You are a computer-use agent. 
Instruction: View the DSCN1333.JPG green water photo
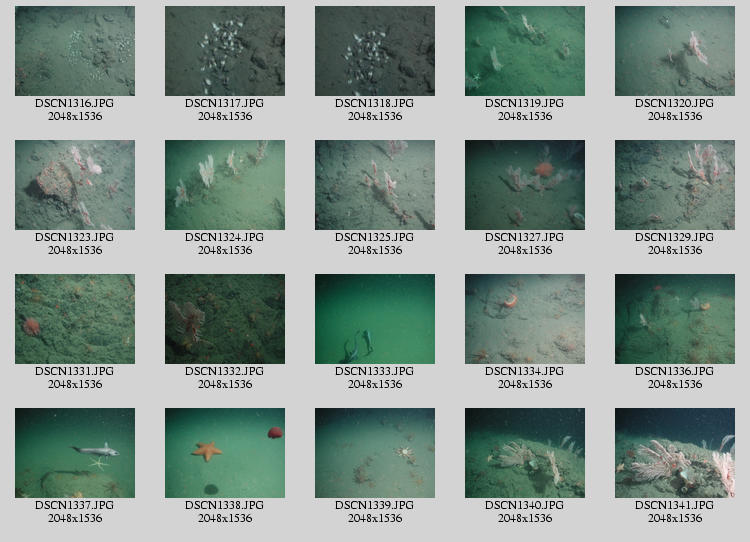pyautogui.click(x=375, y=319)
